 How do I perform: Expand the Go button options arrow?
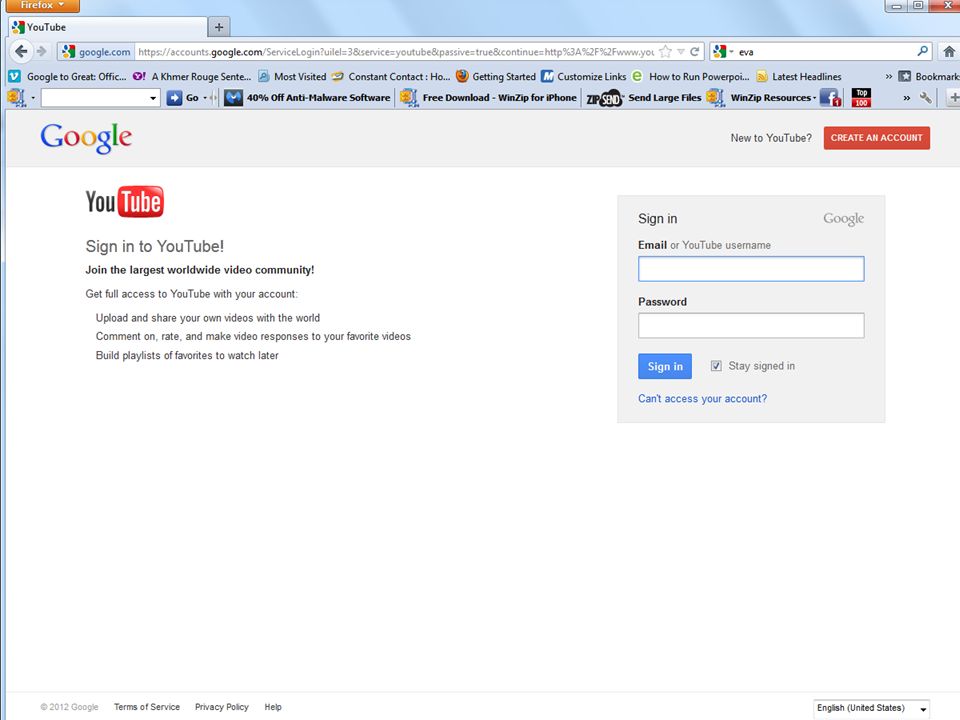point(205,98)
